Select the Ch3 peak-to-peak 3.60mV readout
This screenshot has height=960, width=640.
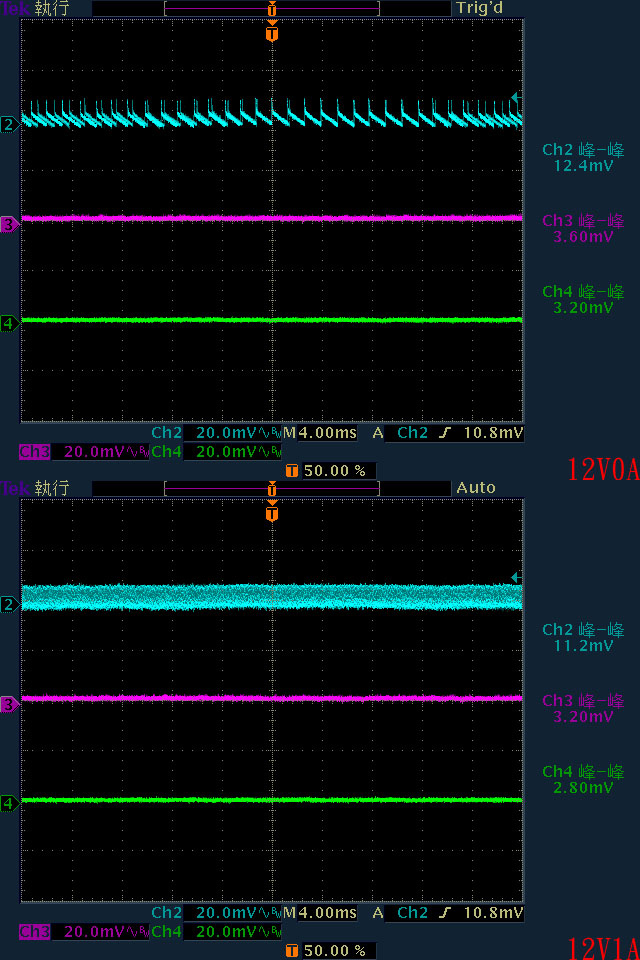(583, 228)
